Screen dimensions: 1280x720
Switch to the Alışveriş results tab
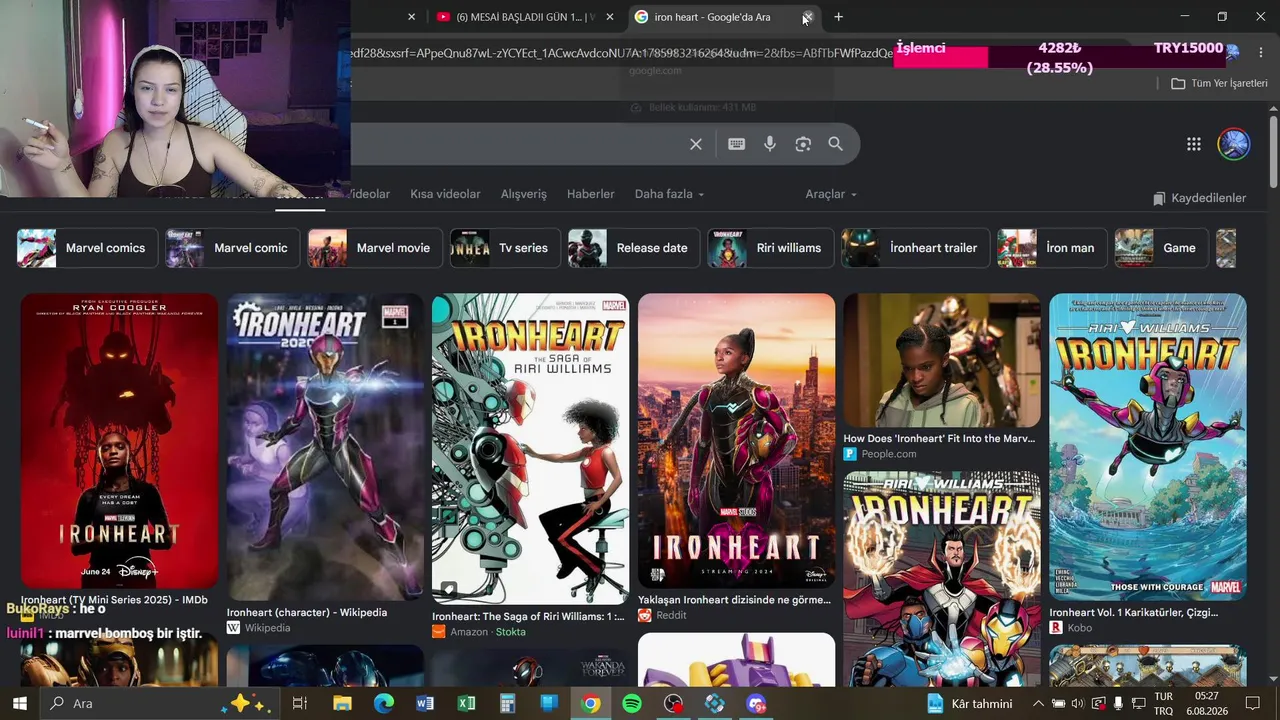click(x=524, y=194)
